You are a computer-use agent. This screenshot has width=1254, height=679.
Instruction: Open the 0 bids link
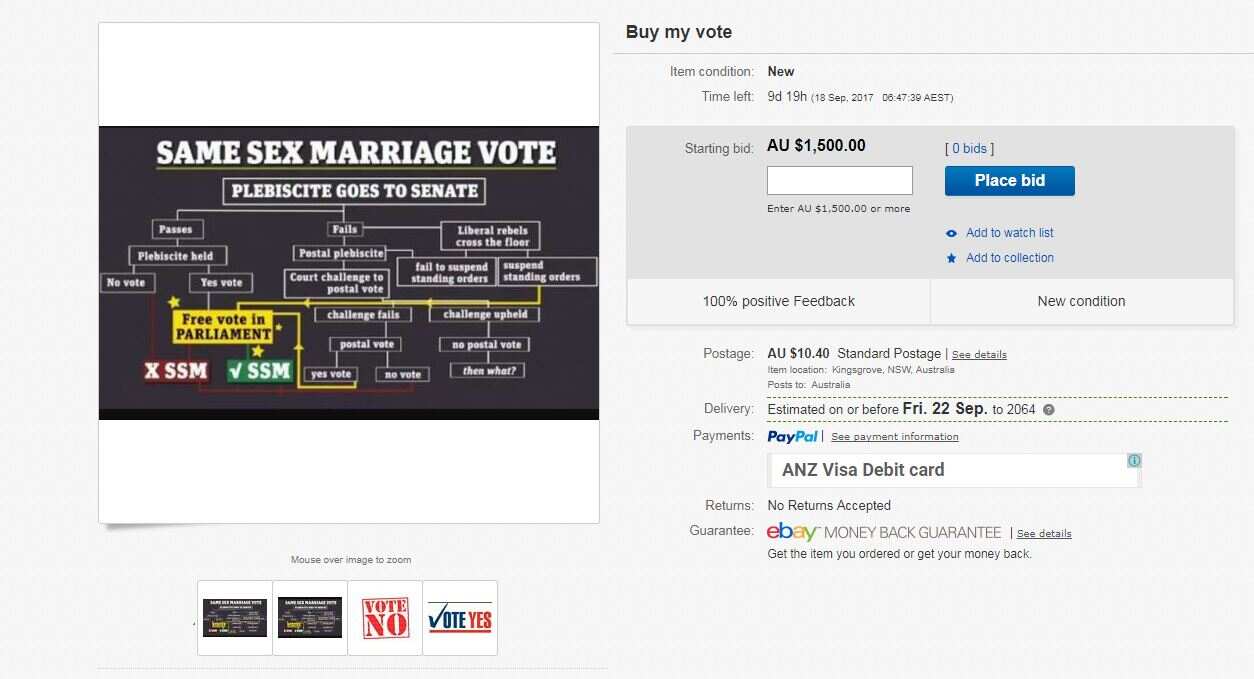[x=968, y=148]
